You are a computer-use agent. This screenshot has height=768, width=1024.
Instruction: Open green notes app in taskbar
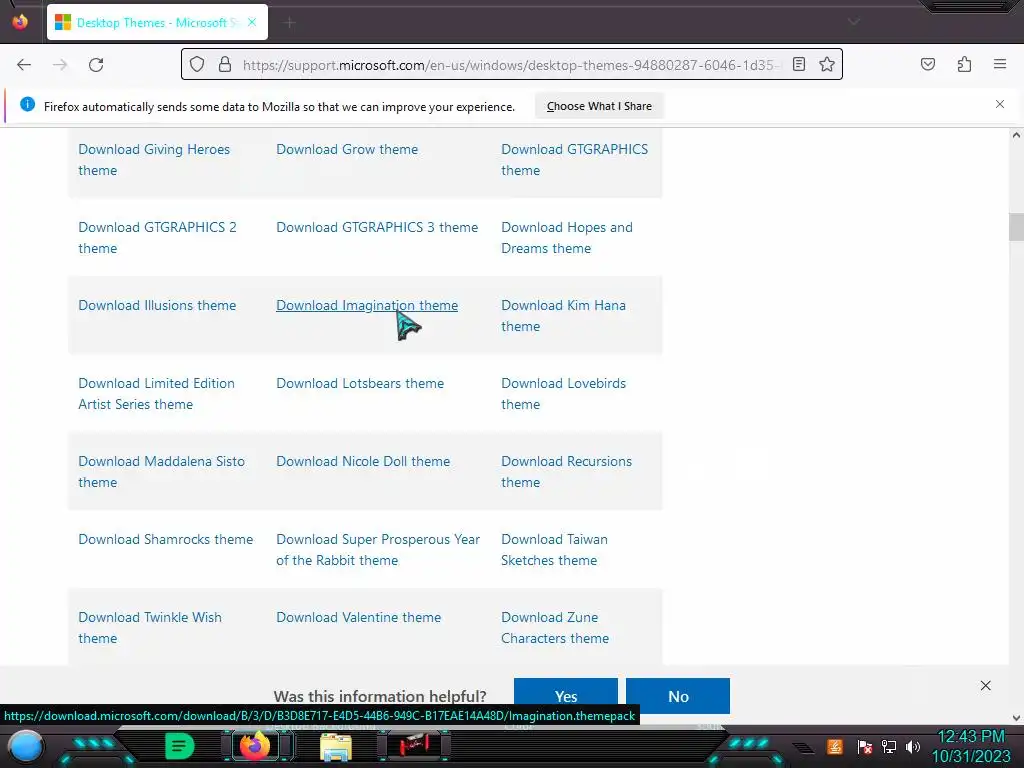[x=179, y=746]
